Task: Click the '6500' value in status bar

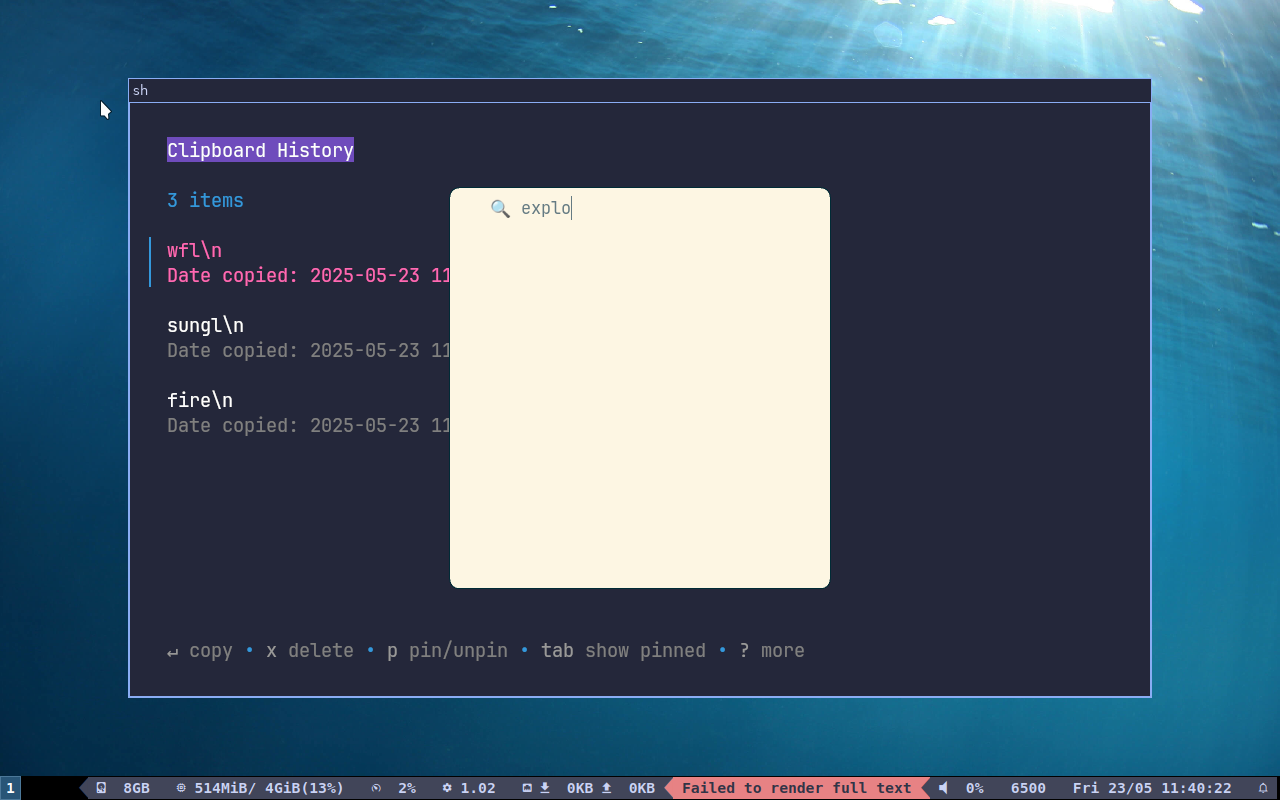Action: click(1028, 788)
